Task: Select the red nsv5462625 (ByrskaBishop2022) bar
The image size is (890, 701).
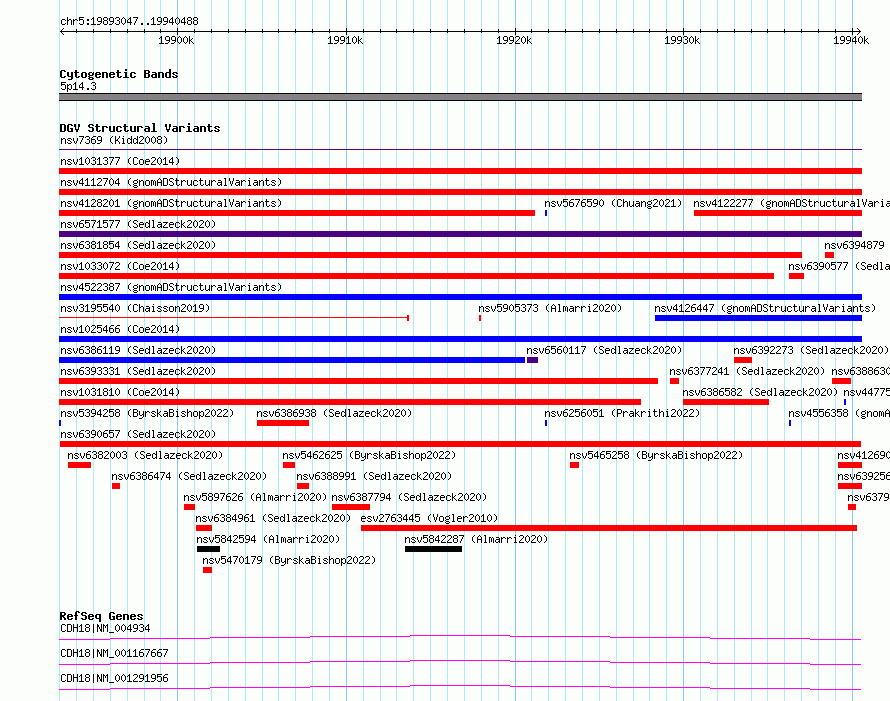Action: pyautogui.click(x=289, y=465)
